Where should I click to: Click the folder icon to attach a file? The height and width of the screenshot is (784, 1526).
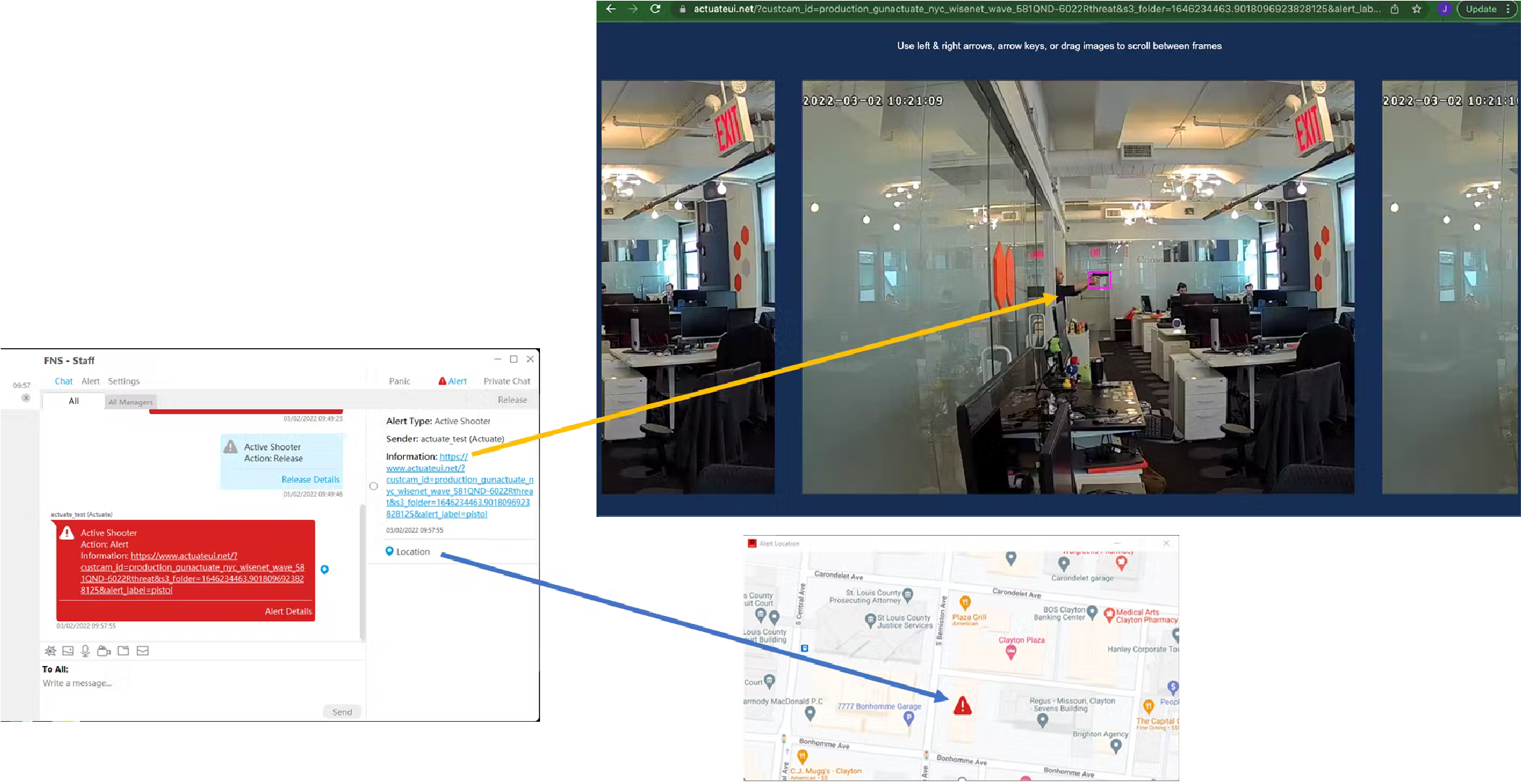(x=123, y=650)
